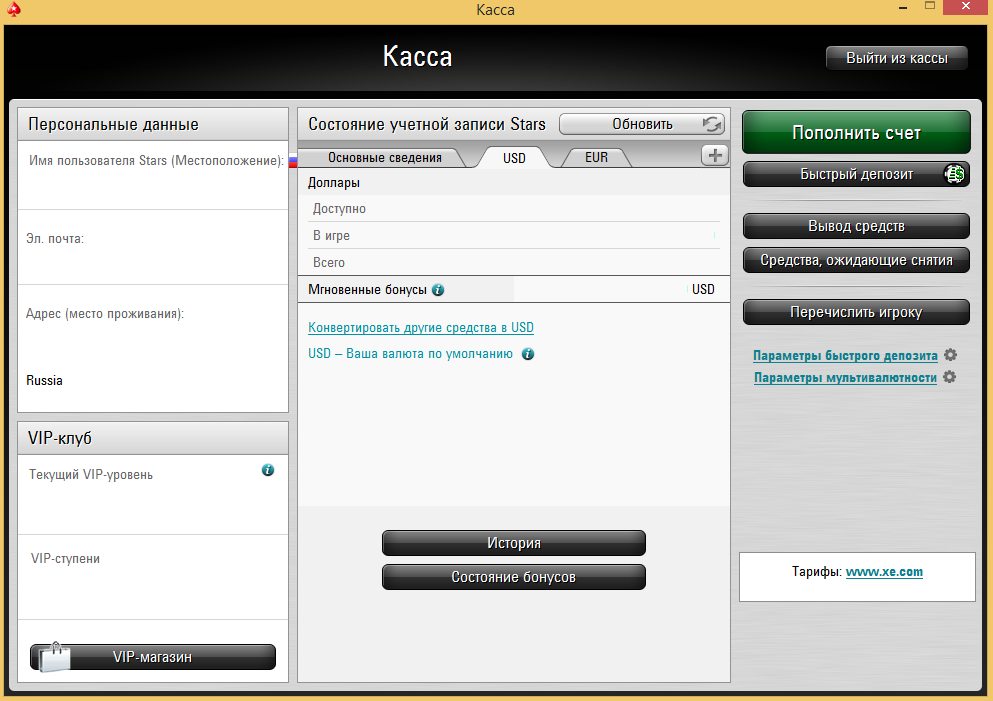Click gear icon beside Параметры быстрого депозита
993x701 pixels.
pyautogui.click(x=950, y=355)
